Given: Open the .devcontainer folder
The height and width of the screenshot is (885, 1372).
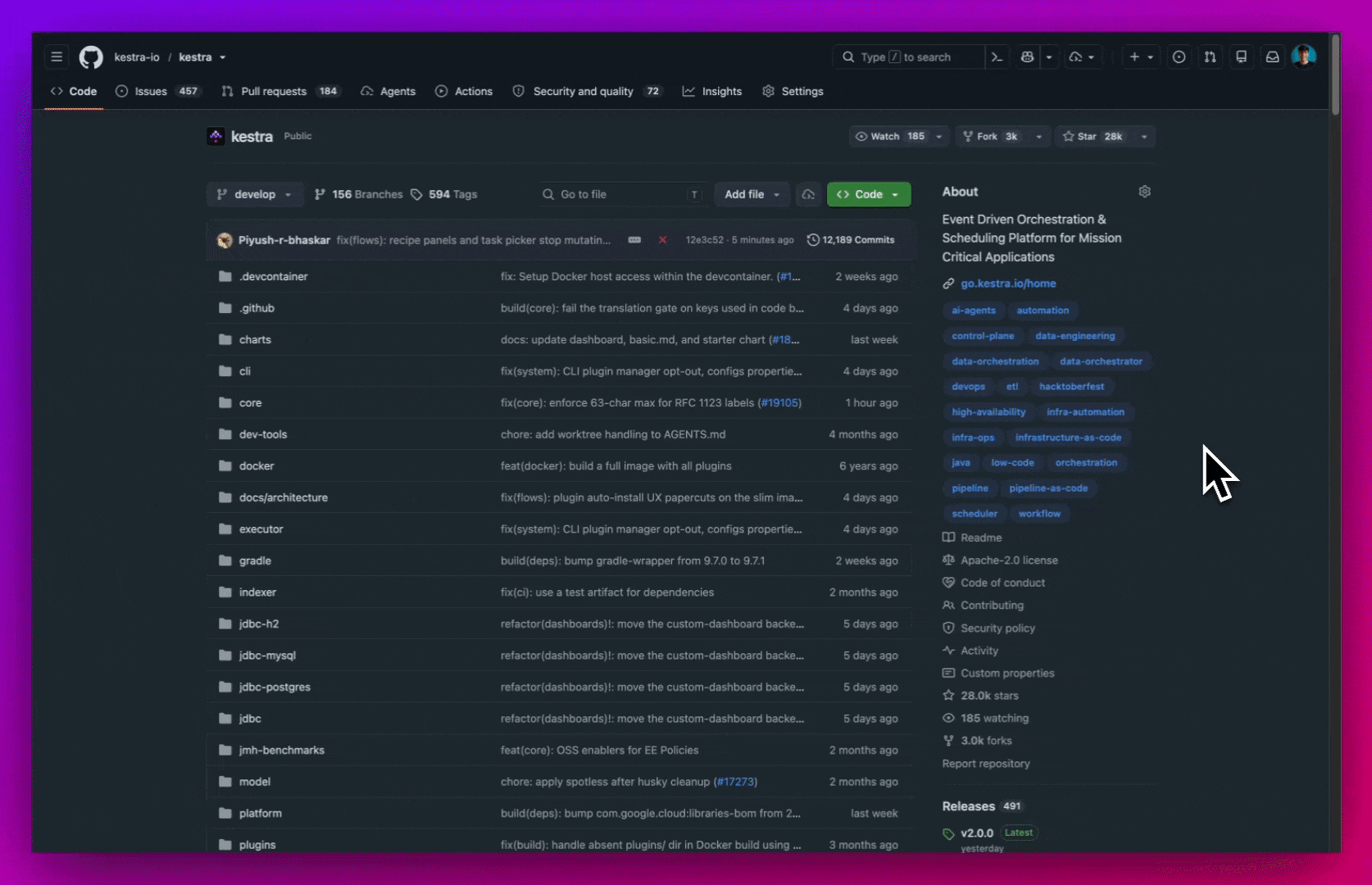Looking at the screenshot, I should (x=273, y=277).
